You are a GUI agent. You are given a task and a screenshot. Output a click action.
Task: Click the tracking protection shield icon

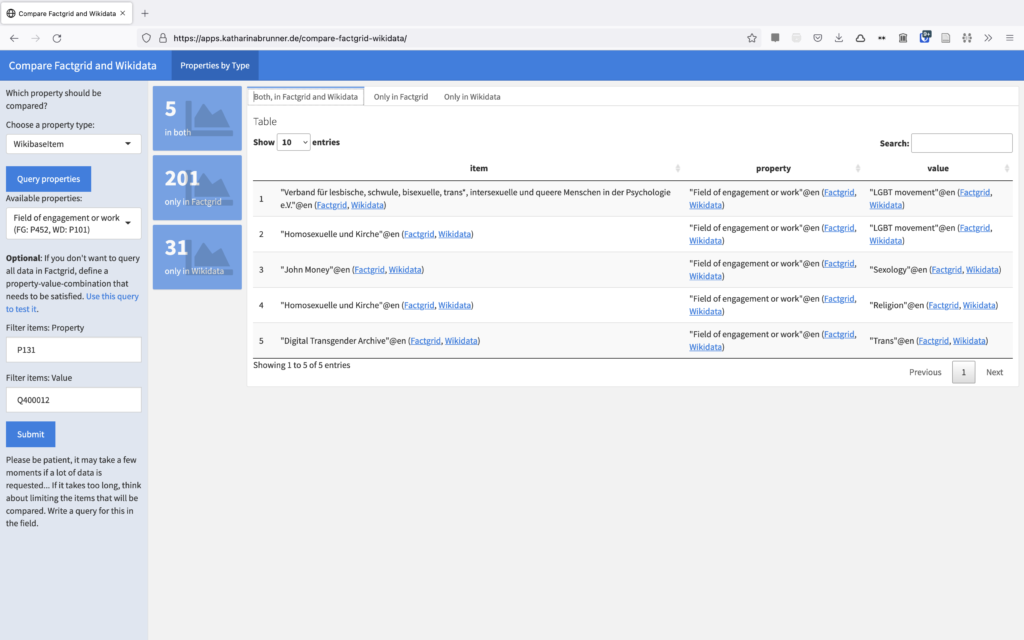click(x=147, y=38)
